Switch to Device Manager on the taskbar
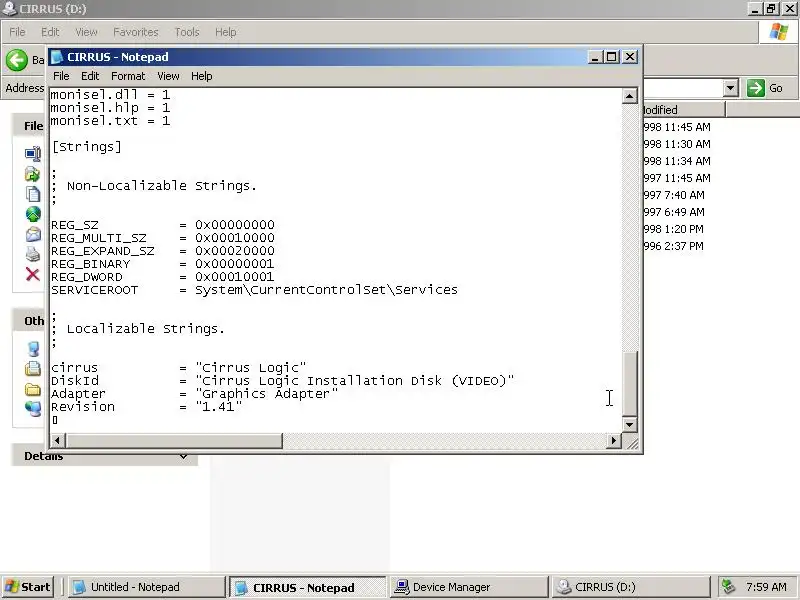The height and width of the screenshot is (600, 800). tap(469, 587)
